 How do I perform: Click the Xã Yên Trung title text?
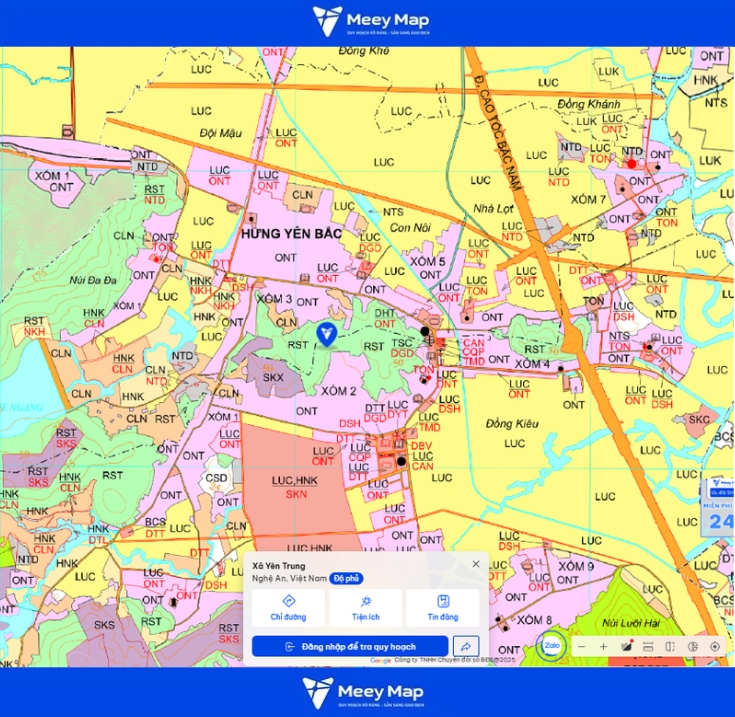pyautogui.click(x=278, y=566)
